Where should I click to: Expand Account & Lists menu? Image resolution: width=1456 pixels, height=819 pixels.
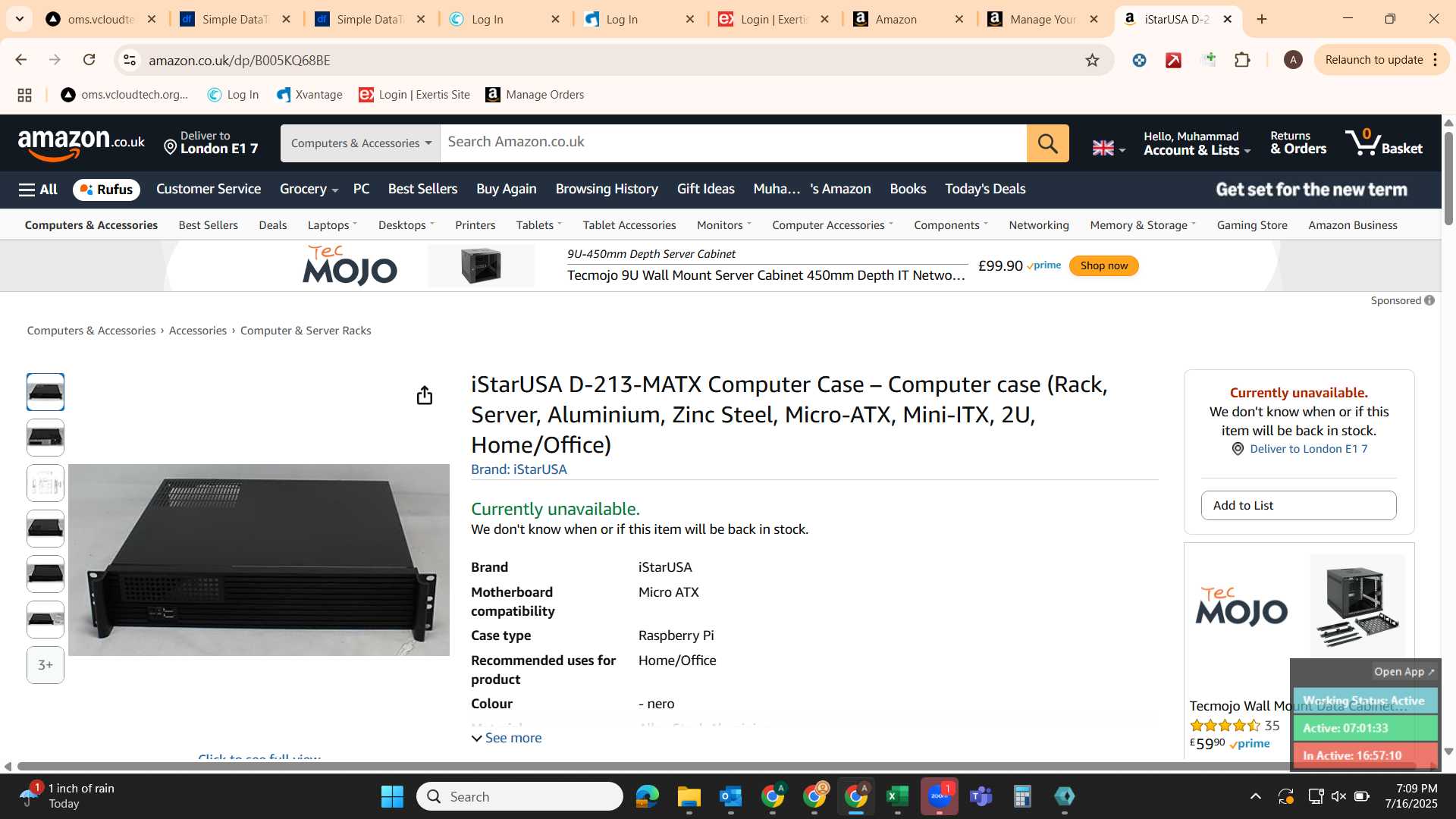click(x=1197, y=143)
